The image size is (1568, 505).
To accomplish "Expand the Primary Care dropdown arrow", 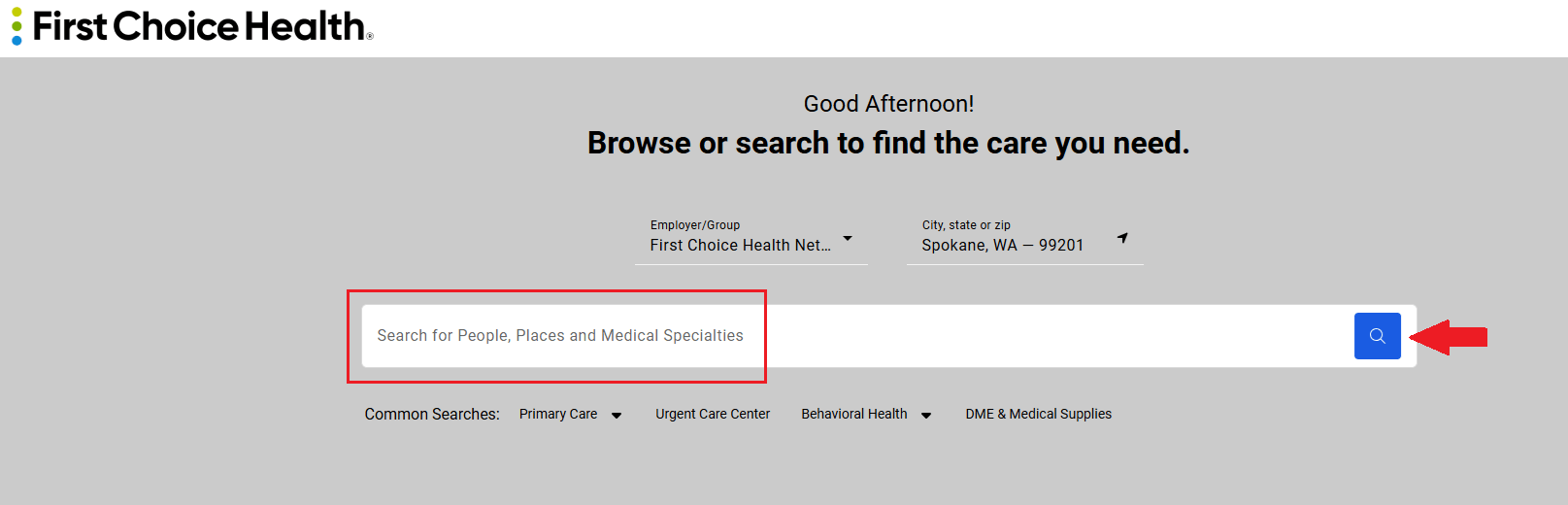I will [x=617, y=416].
